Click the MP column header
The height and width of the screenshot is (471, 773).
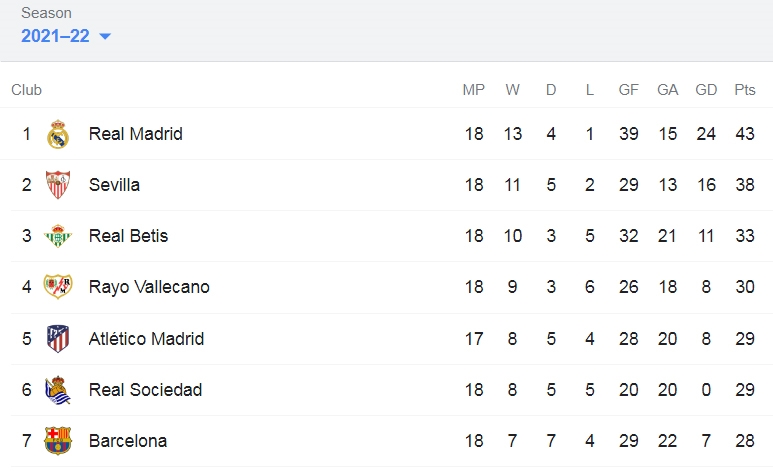pyautogui.click(x=473, y=90)
